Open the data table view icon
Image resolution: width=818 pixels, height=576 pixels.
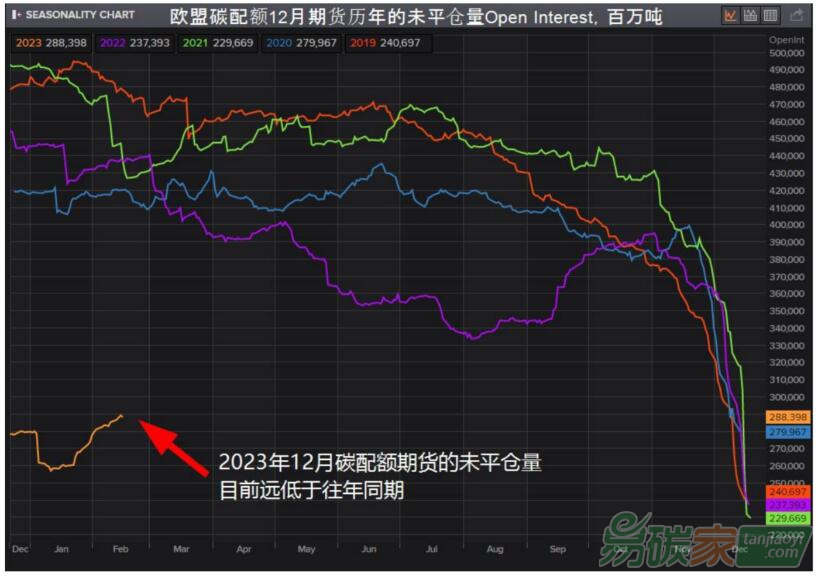click(x=770, y=15)
